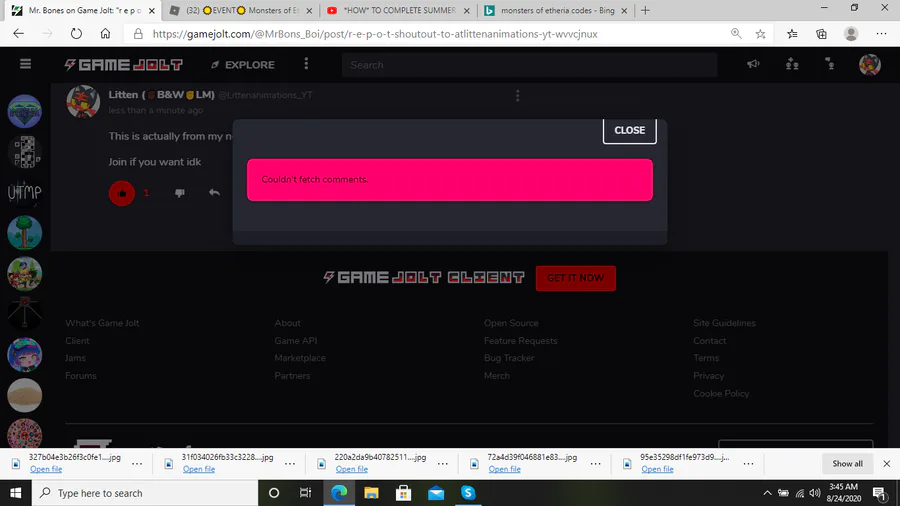Open the Game API footer link
Image resolution: width=900 pixels, height=506 pixels.
coord(296,341)
